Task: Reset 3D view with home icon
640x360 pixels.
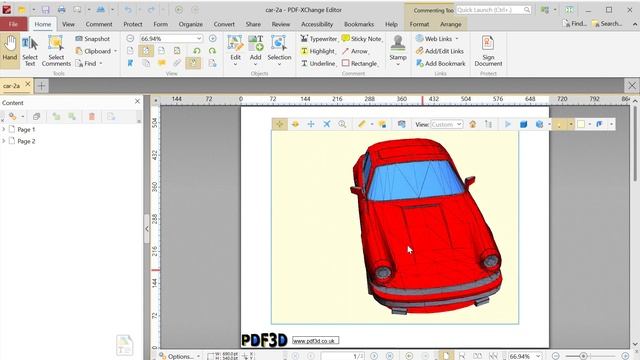Action: click(x=473, y=124)
